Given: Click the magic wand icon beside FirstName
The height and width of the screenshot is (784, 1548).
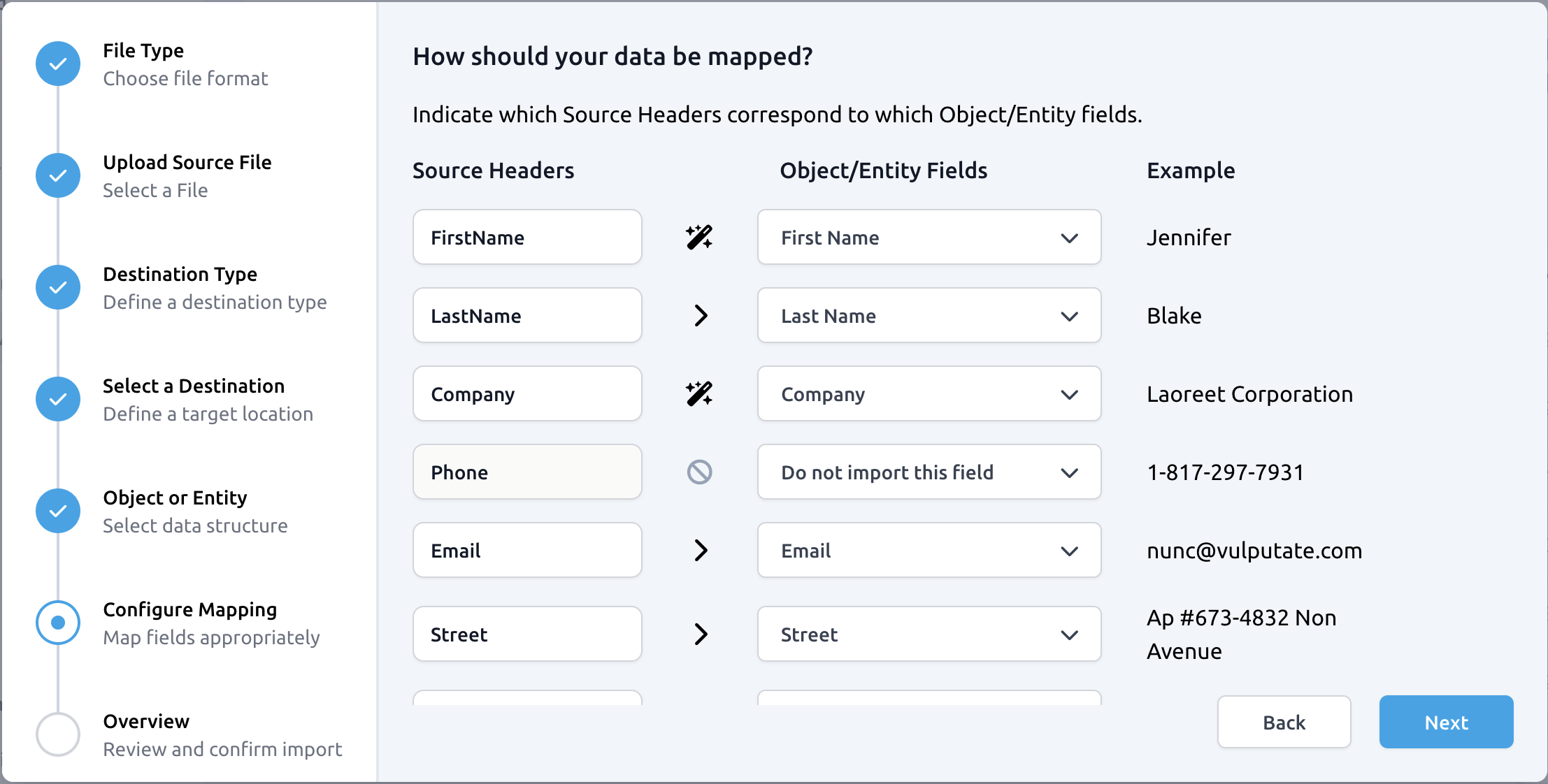Looking at the screenshot, I should pos(699,238).
